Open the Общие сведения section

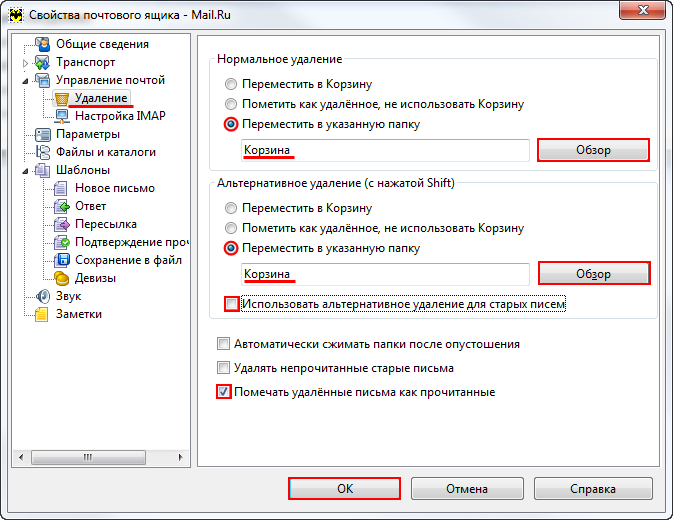click(102, 44)
